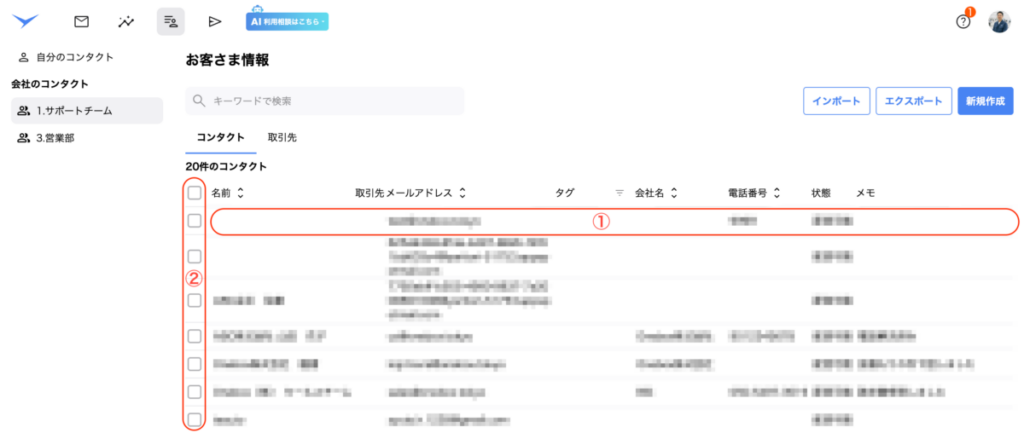Click the 新規作成 button
Screen dimensions: 1024x433
click(984, 101)
